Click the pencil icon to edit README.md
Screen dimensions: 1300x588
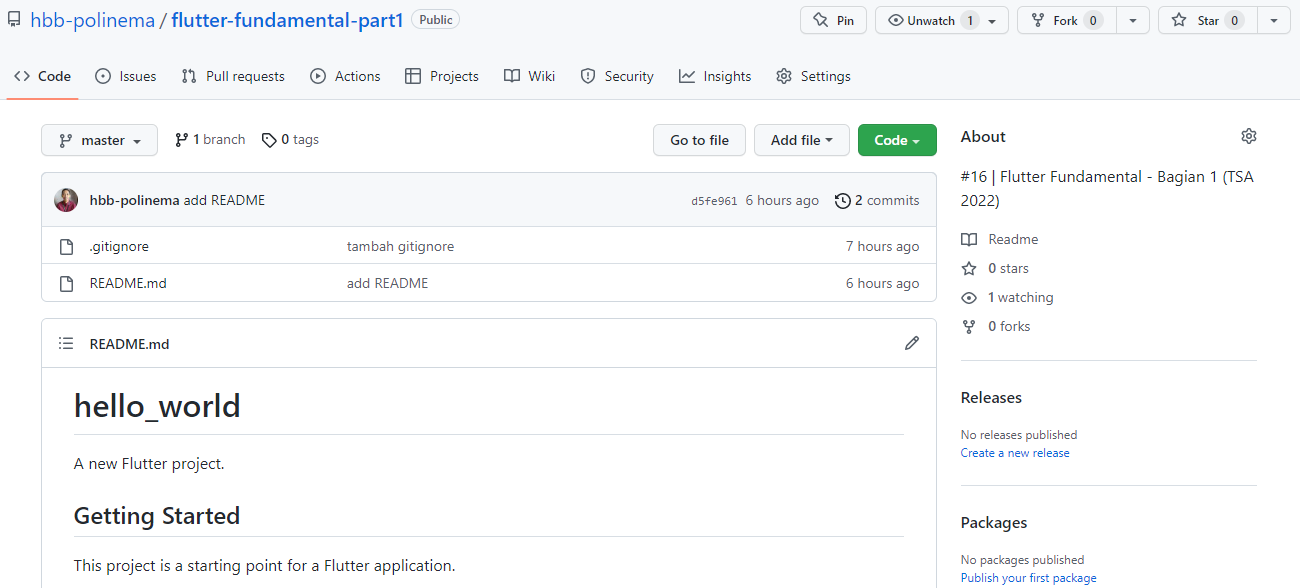point(911,343)
